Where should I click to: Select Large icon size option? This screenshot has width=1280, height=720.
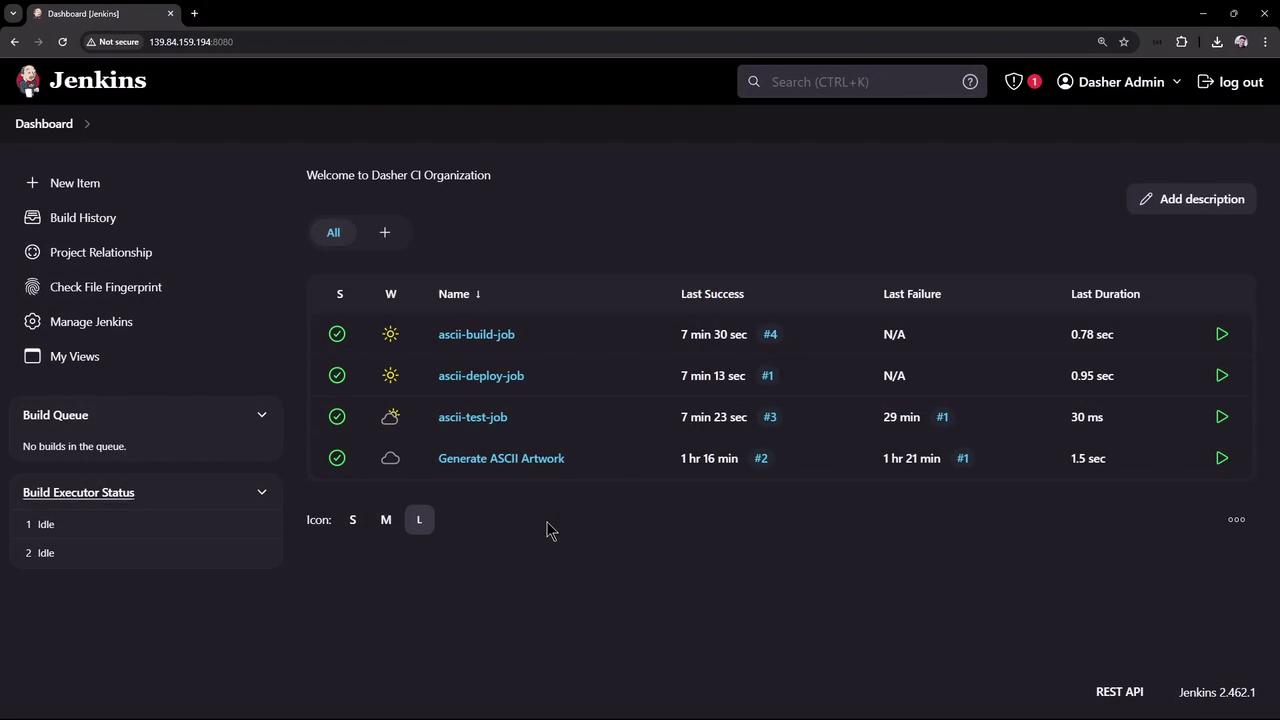pos(419,520)
